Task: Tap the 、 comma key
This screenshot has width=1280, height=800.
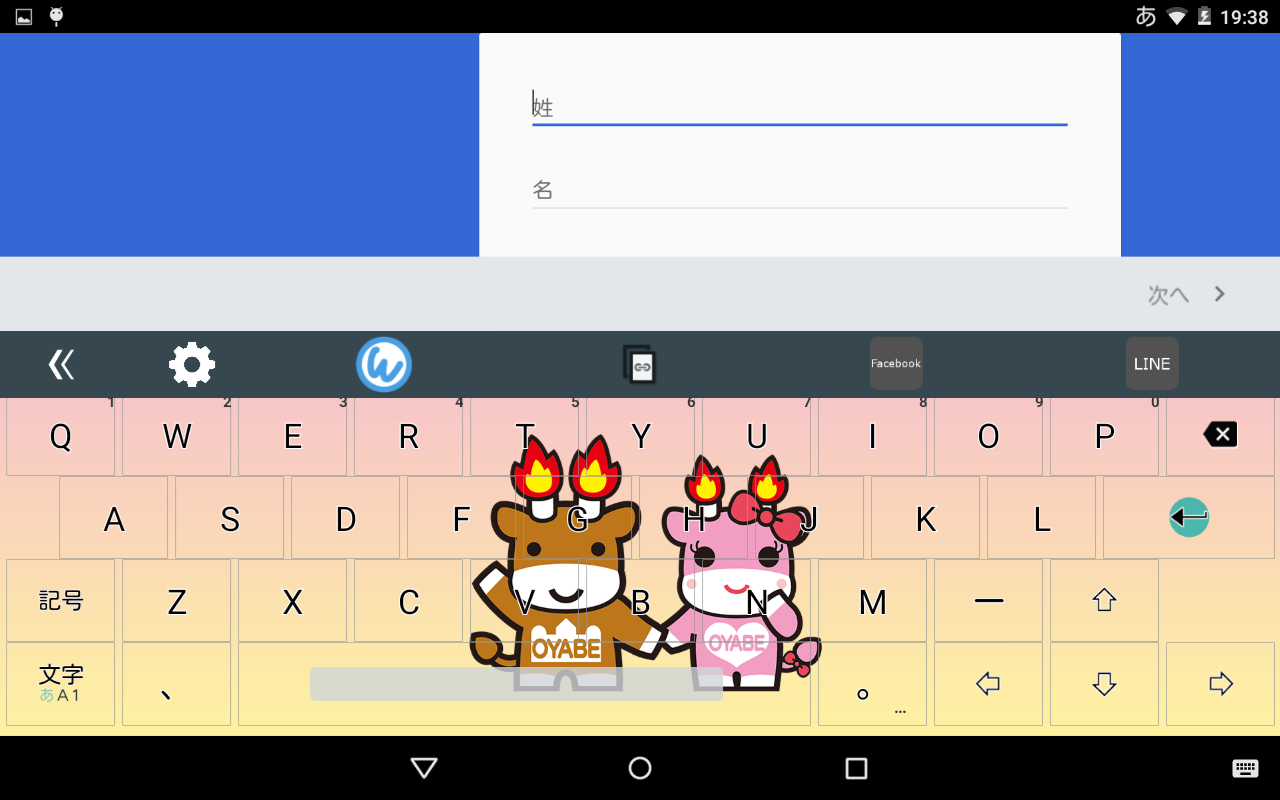Action: click(x=176, y=684)
